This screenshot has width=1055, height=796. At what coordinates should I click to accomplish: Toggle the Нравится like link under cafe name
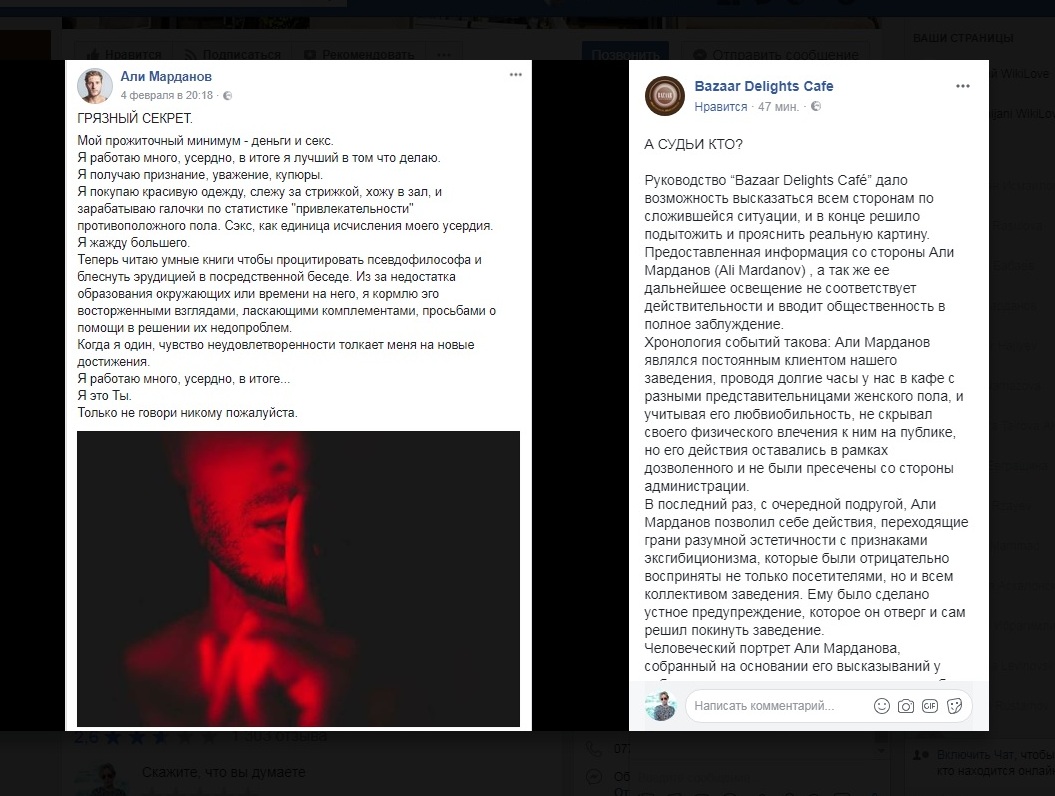[721, 106]
